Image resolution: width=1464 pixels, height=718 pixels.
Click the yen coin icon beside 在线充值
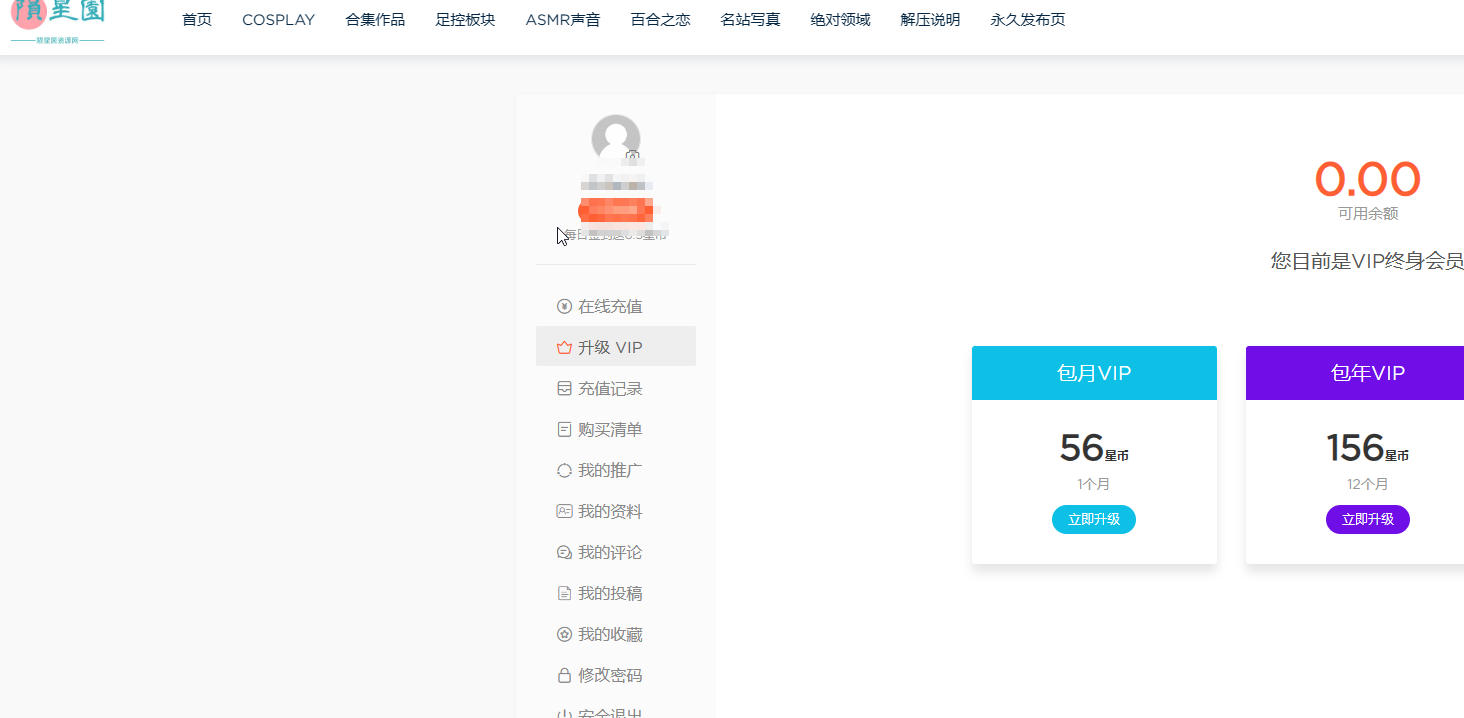[x=564, y=306]
